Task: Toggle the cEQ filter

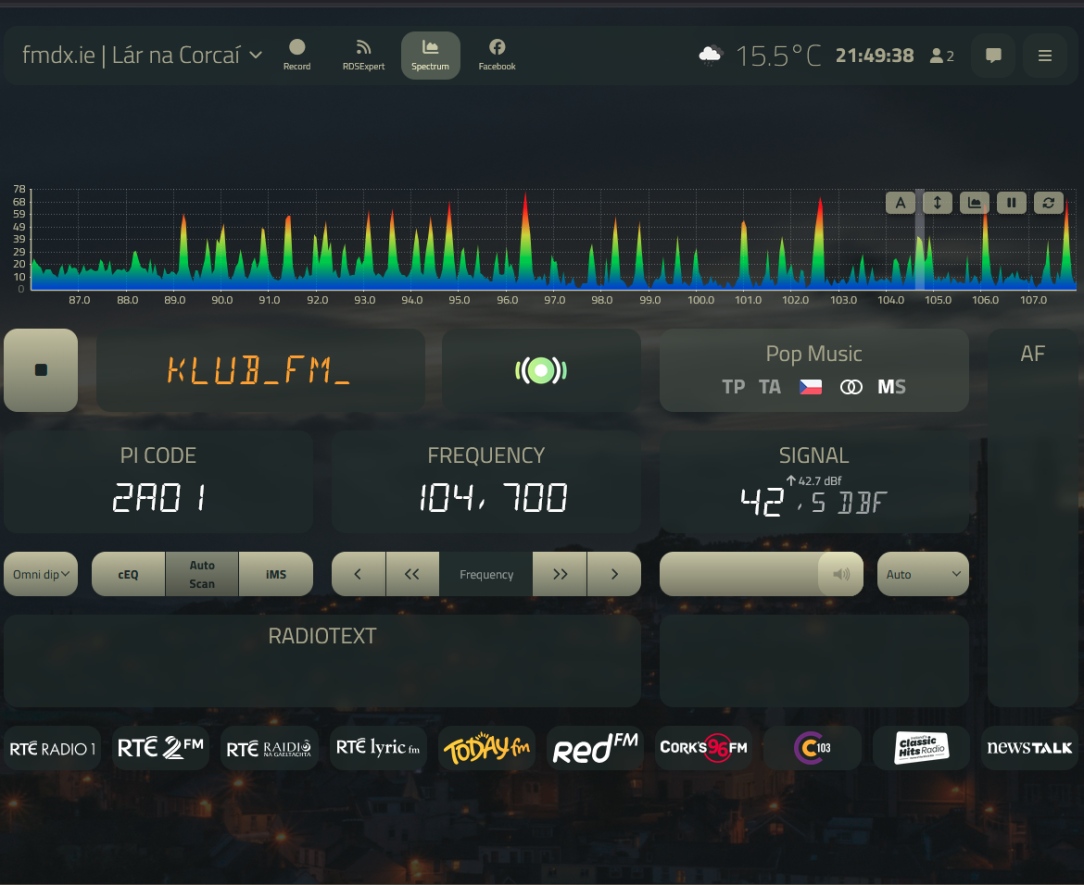Action: click(129, 574)
